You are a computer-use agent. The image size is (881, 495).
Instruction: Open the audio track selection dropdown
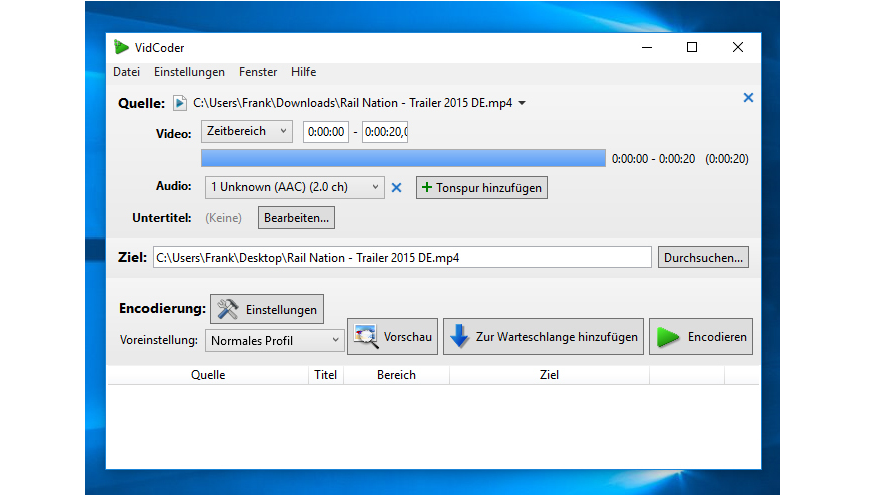(294, 187)
